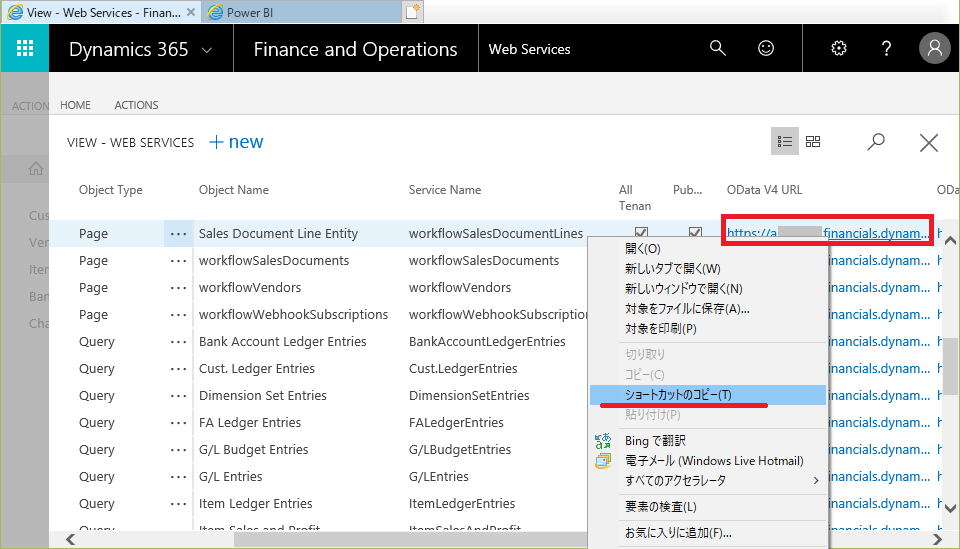Click the home icon in left sidebar
The height and width of the screenshot is (549, 960).
[x=36, y=168]
